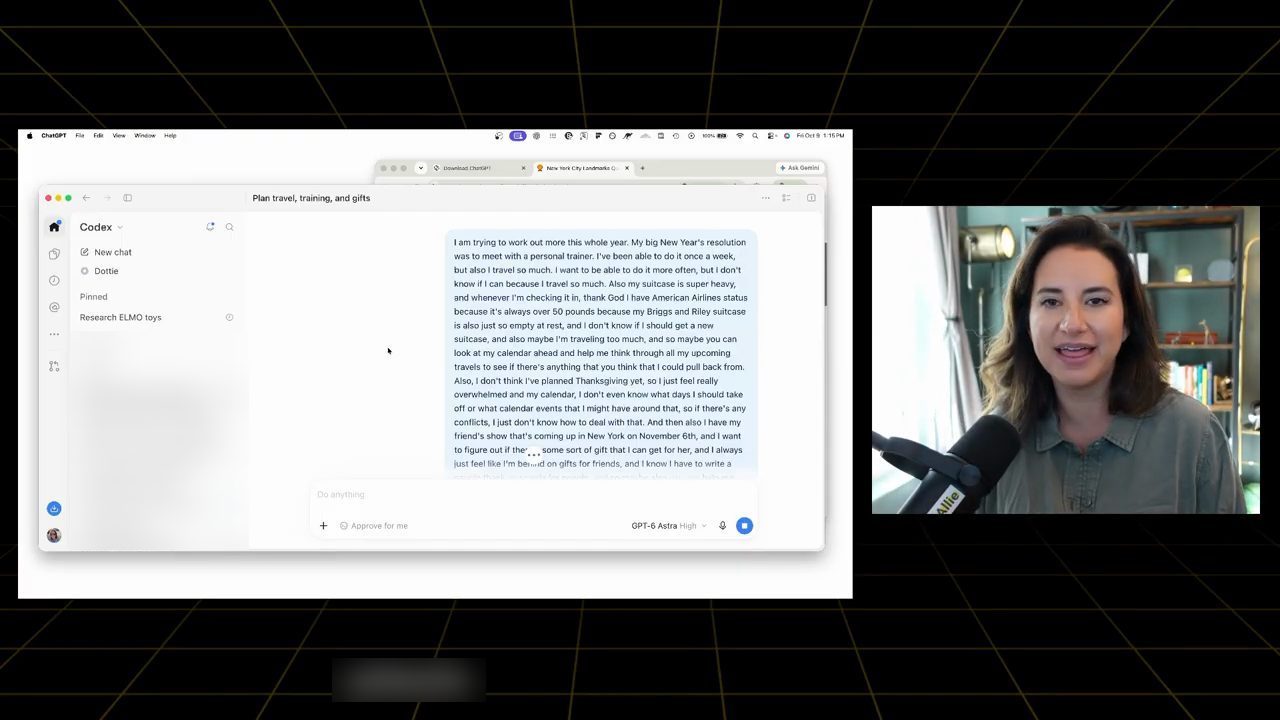Image resolution: width=1280 pixels, height=720 pixels.
Task: Open the Home icon in sidebar rail
Action: click(54, 227)
